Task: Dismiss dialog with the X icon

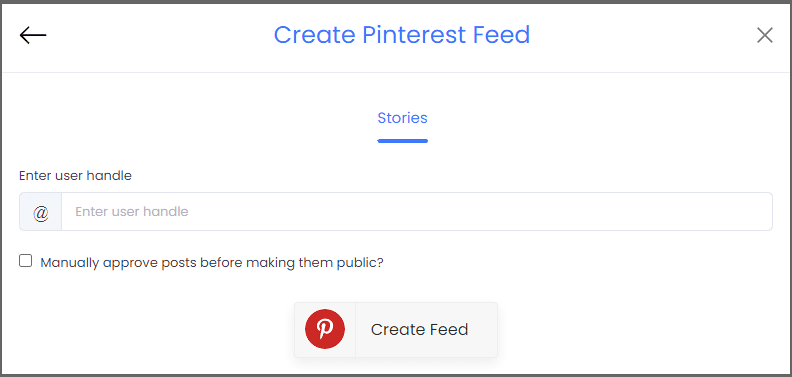Action: click(765, 35)
